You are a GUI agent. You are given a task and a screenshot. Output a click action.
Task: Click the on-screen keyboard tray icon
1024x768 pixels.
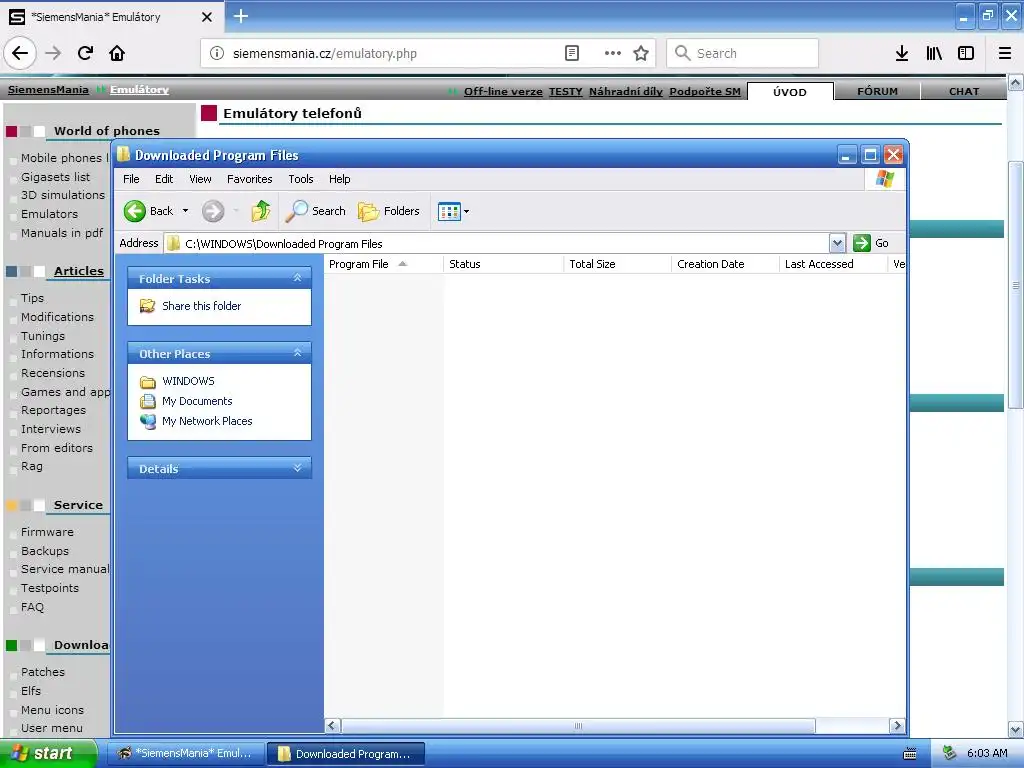(x=910, y=754)
